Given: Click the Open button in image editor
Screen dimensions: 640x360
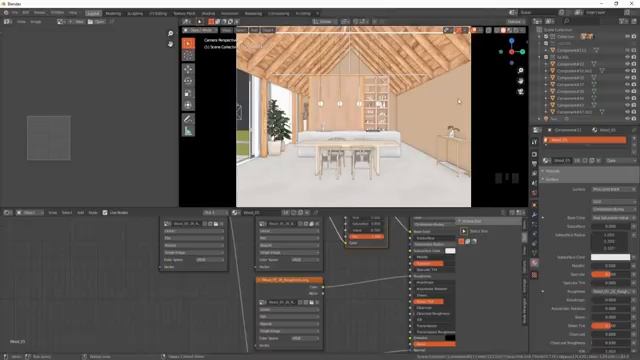Looking at the screenshot, I should tap(97, 22).
